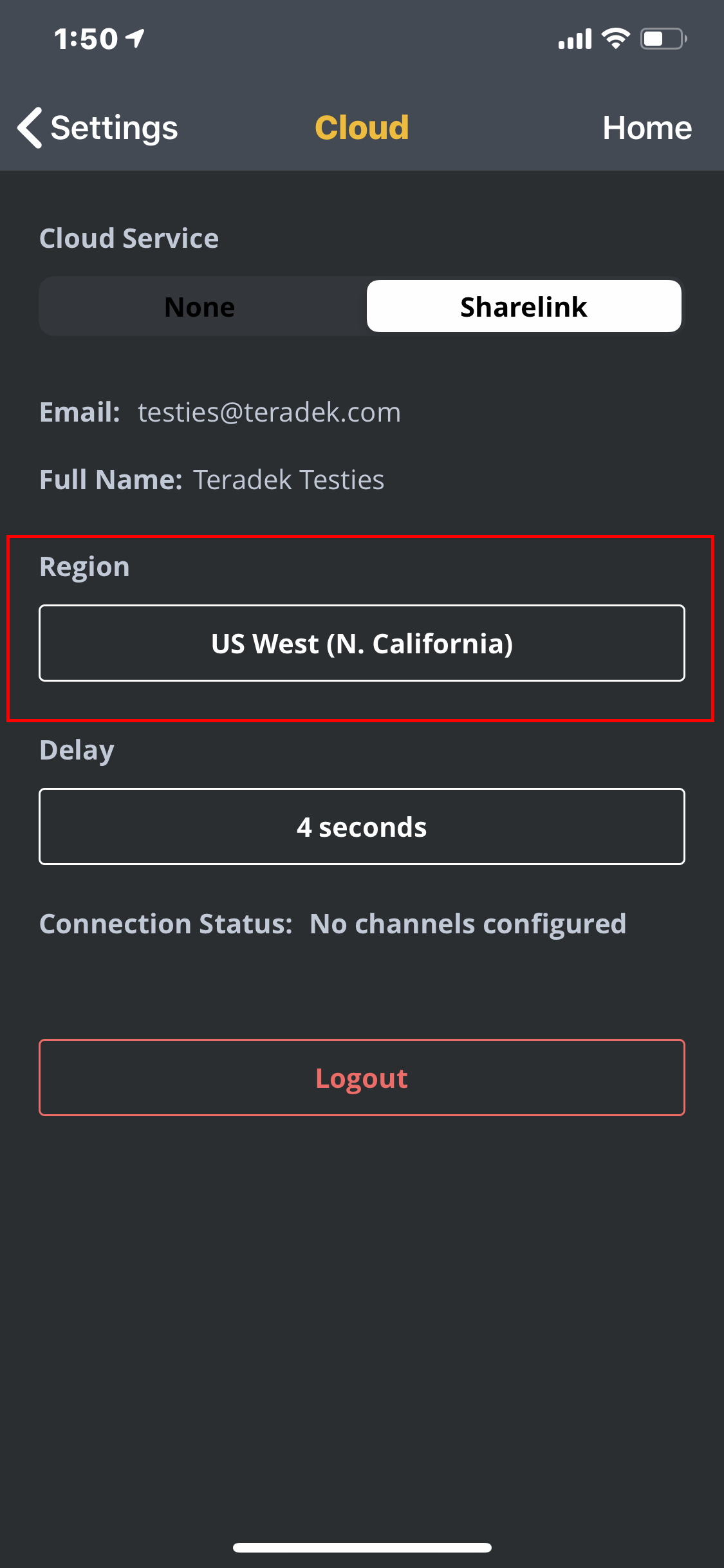Screen dimensions: 724x1568
Task: Tap the No channels configured status
Action: [x=467, y=924]
